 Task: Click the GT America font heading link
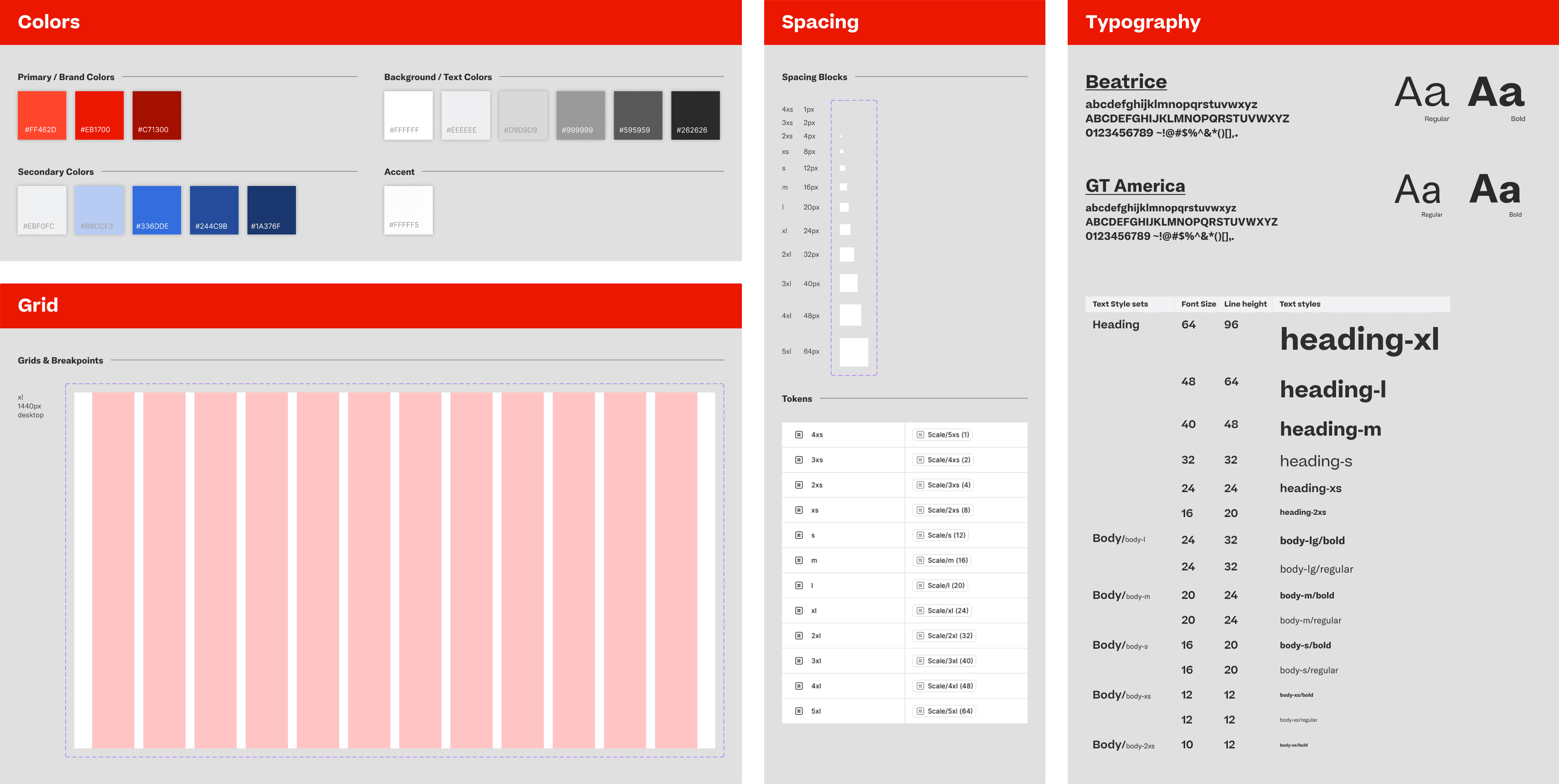(1135, 186)
